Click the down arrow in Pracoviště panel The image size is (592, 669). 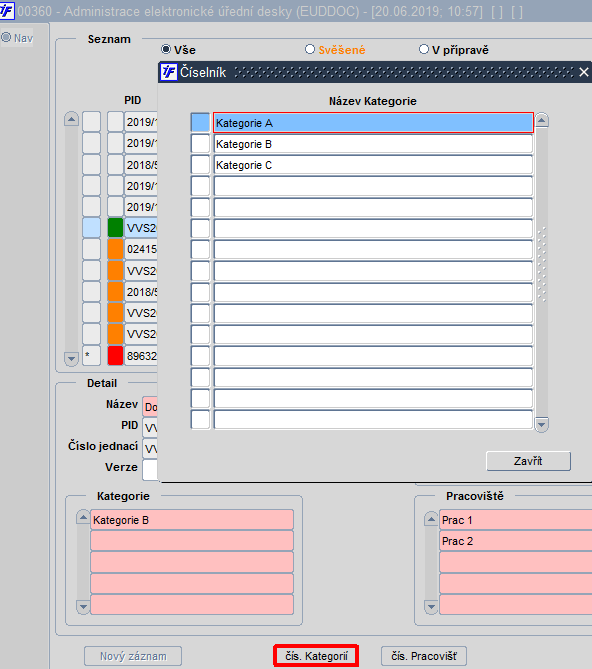point(432,607)
